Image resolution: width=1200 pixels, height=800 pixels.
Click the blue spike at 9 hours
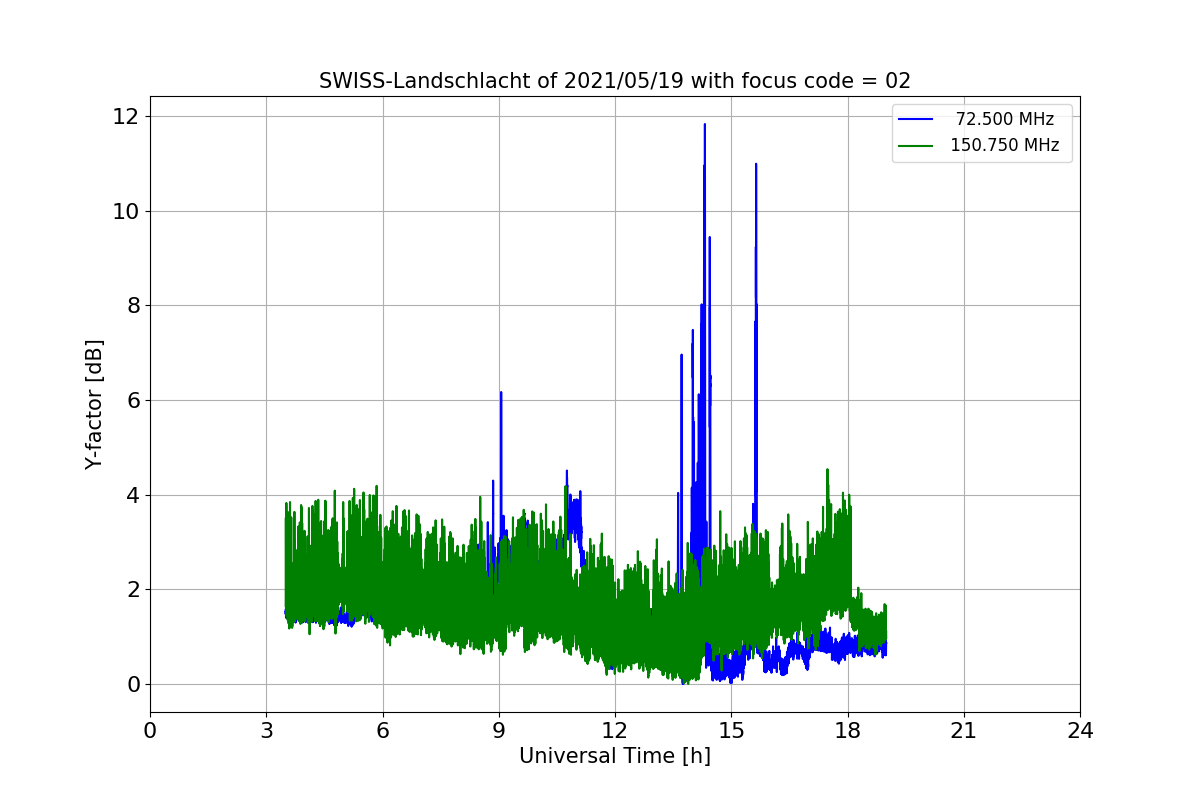click(x=501, y=394)
